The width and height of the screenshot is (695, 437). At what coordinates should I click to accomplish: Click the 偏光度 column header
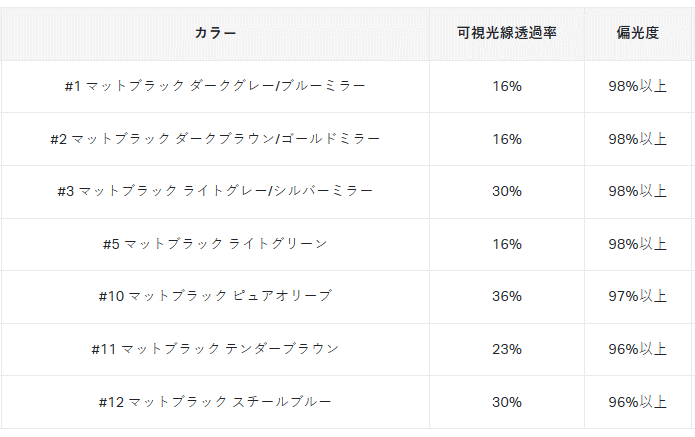(x=637, y=33)
